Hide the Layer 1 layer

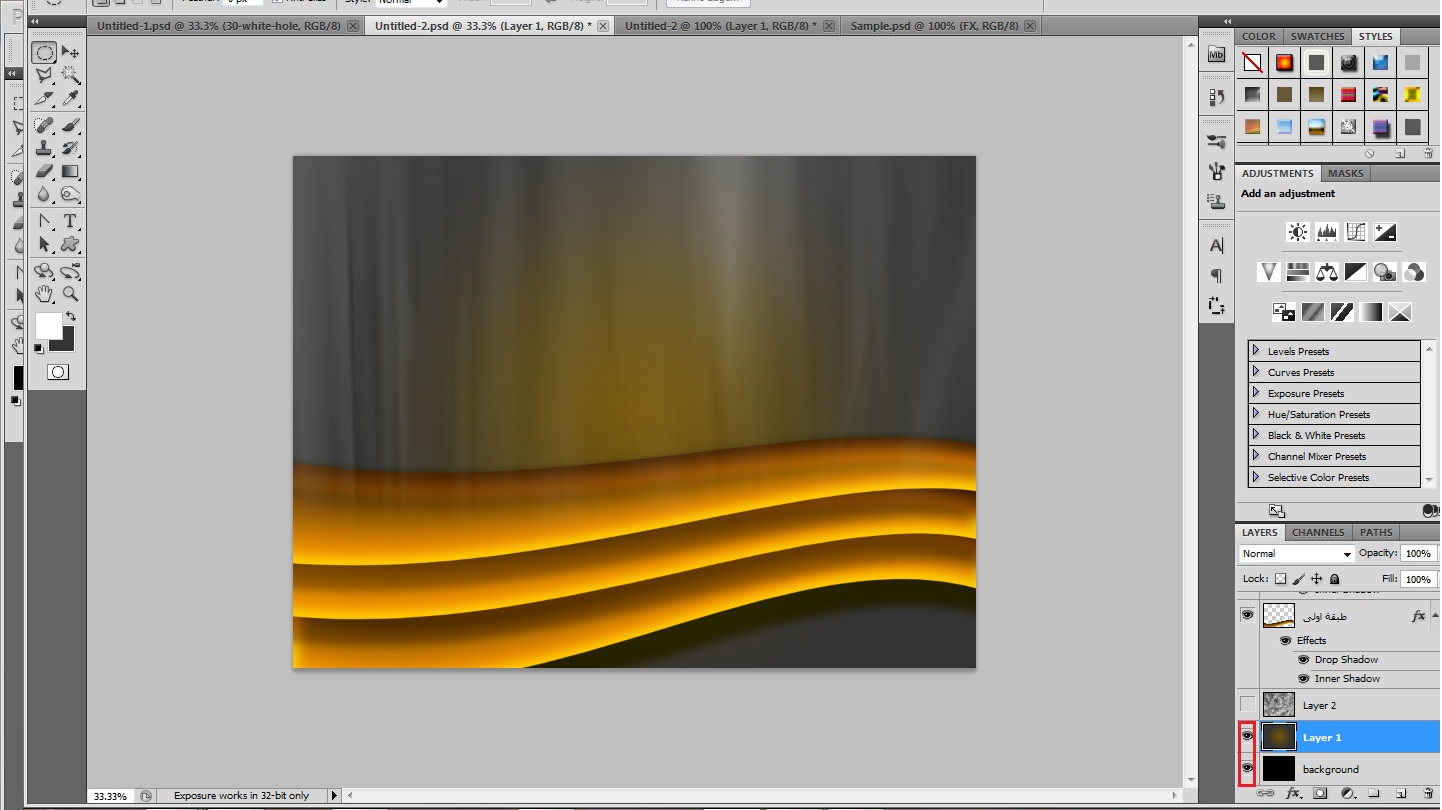pyautogui.click(x=1247, y=736)
